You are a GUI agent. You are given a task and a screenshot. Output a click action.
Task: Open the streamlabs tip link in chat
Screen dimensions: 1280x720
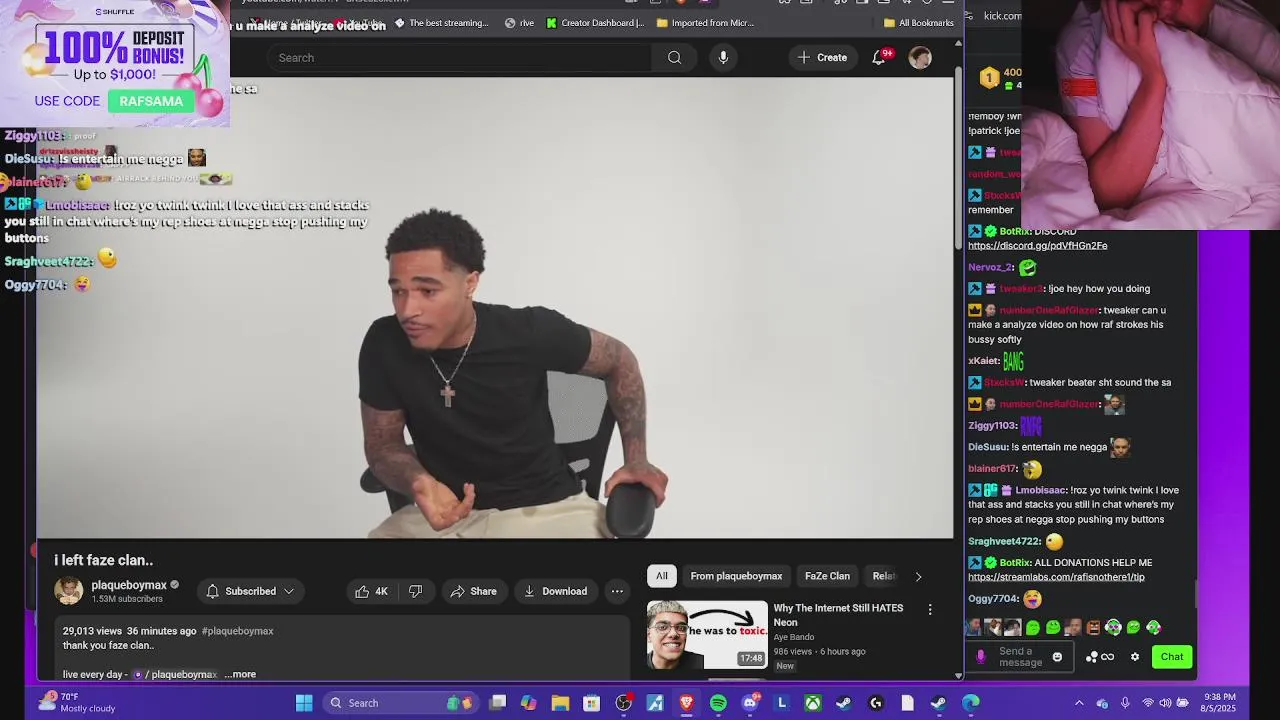tap(1056, 577)
